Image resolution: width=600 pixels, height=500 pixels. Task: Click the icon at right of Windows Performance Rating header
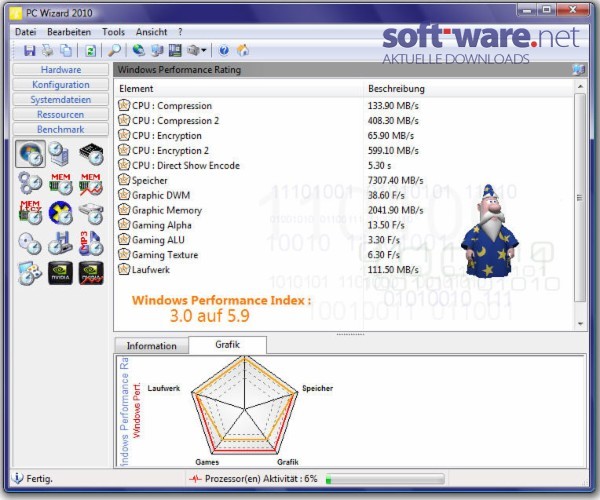(579, 70)
